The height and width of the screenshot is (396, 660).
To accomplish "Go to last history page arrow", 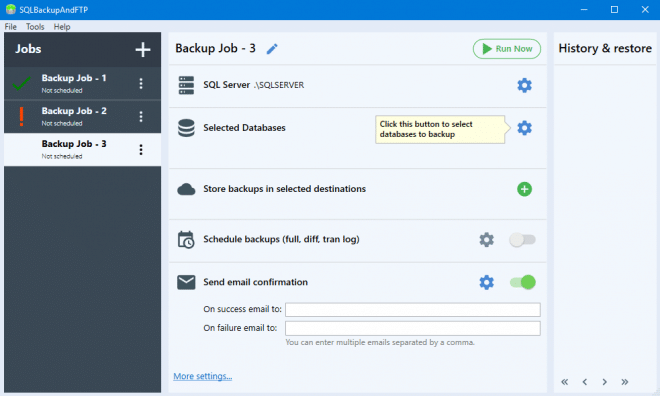I will point(625,382).
